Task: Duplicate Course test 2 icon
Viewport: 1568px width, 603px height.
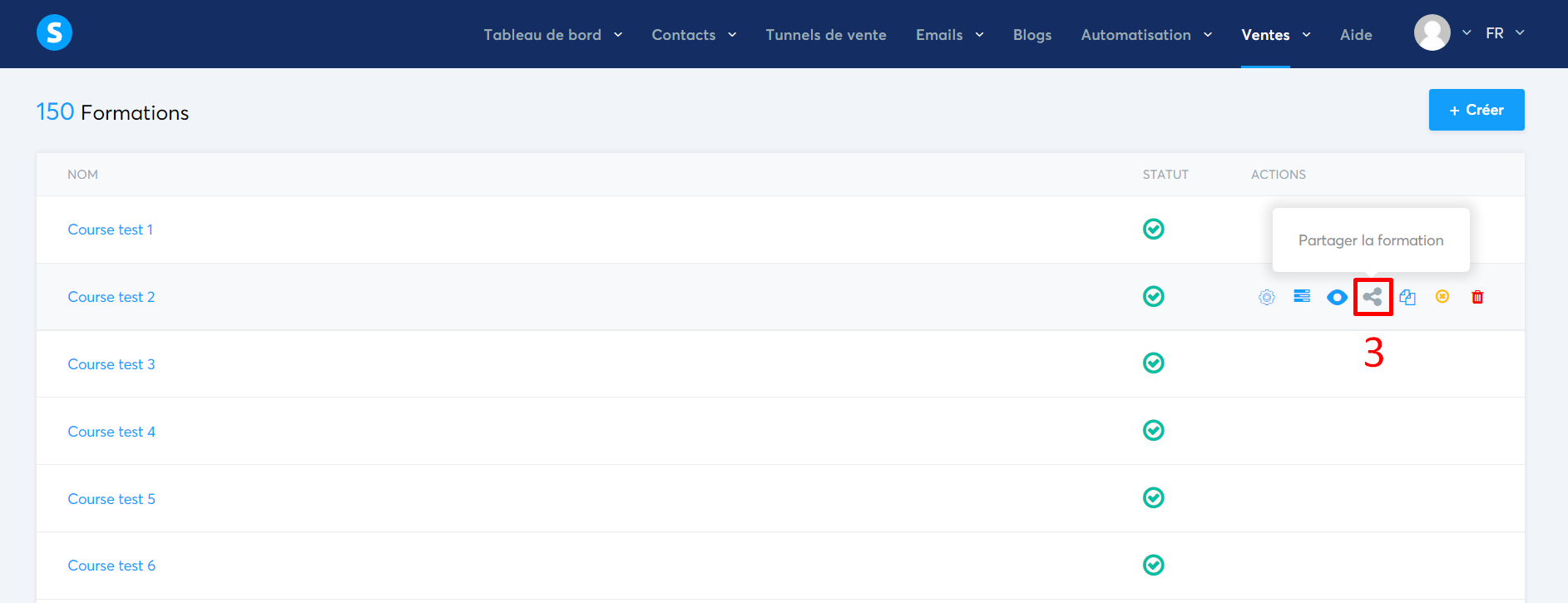Action: [x=1407, y=297]
